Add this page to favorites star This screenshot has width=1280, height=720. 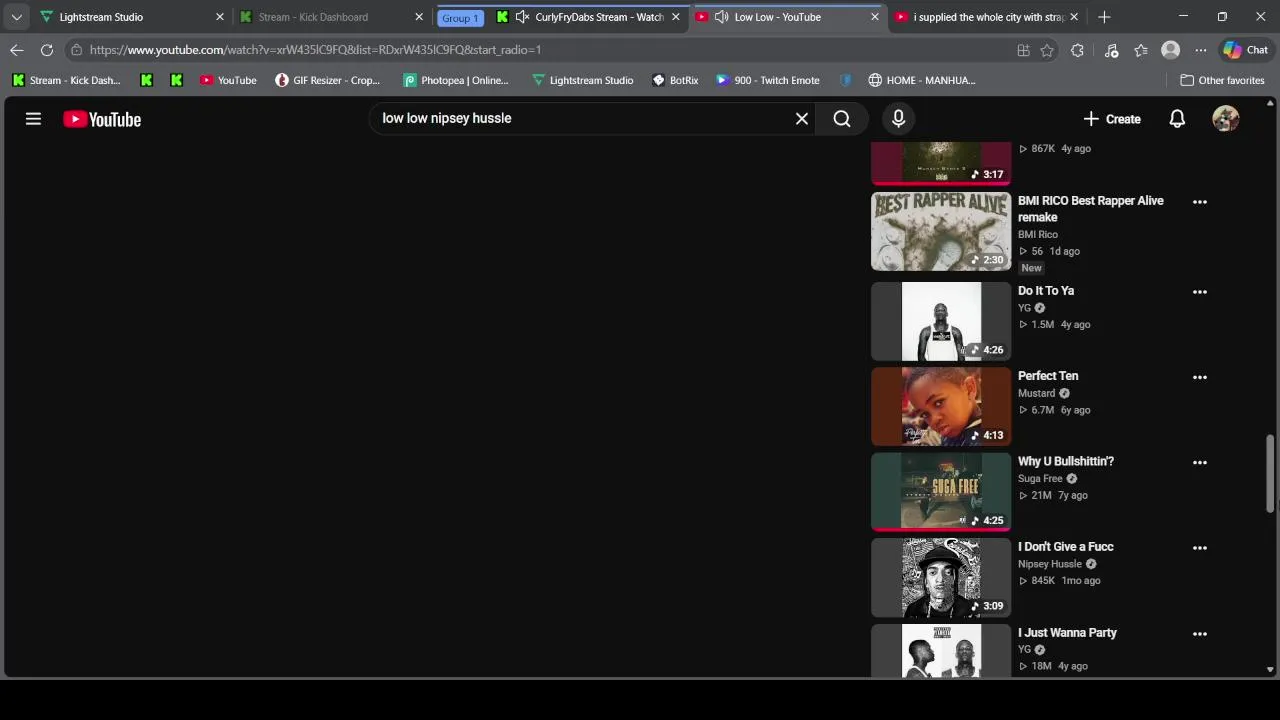tap(1047, 50)
